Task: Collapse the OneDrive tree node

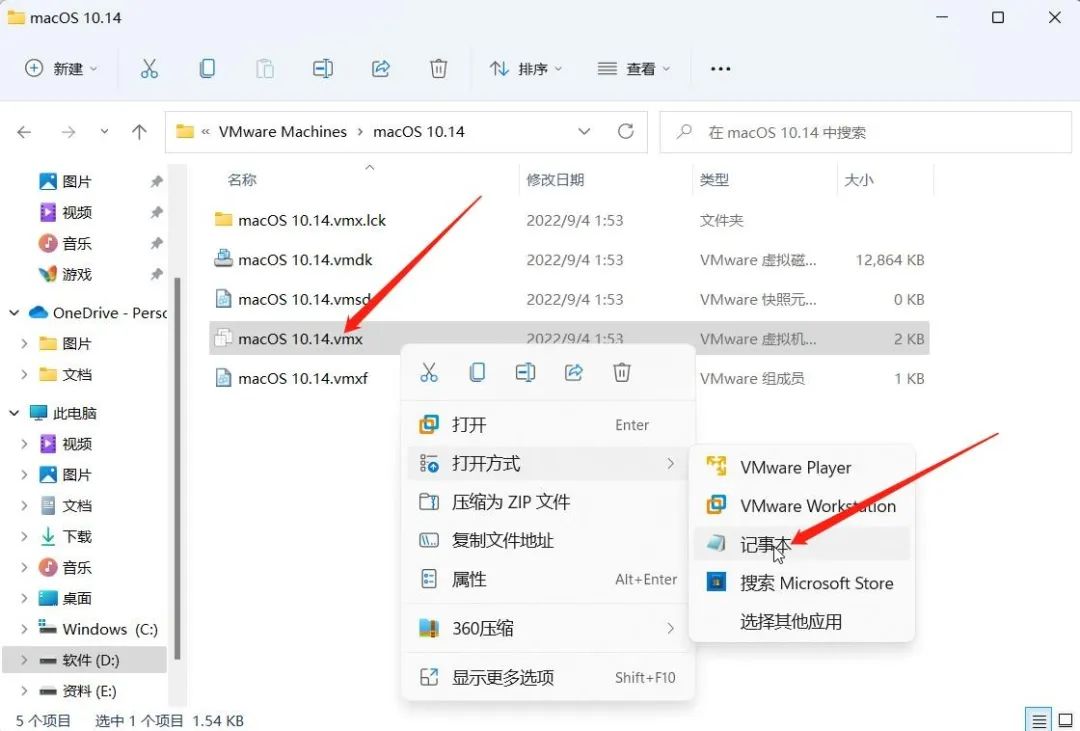Action: 14,313
